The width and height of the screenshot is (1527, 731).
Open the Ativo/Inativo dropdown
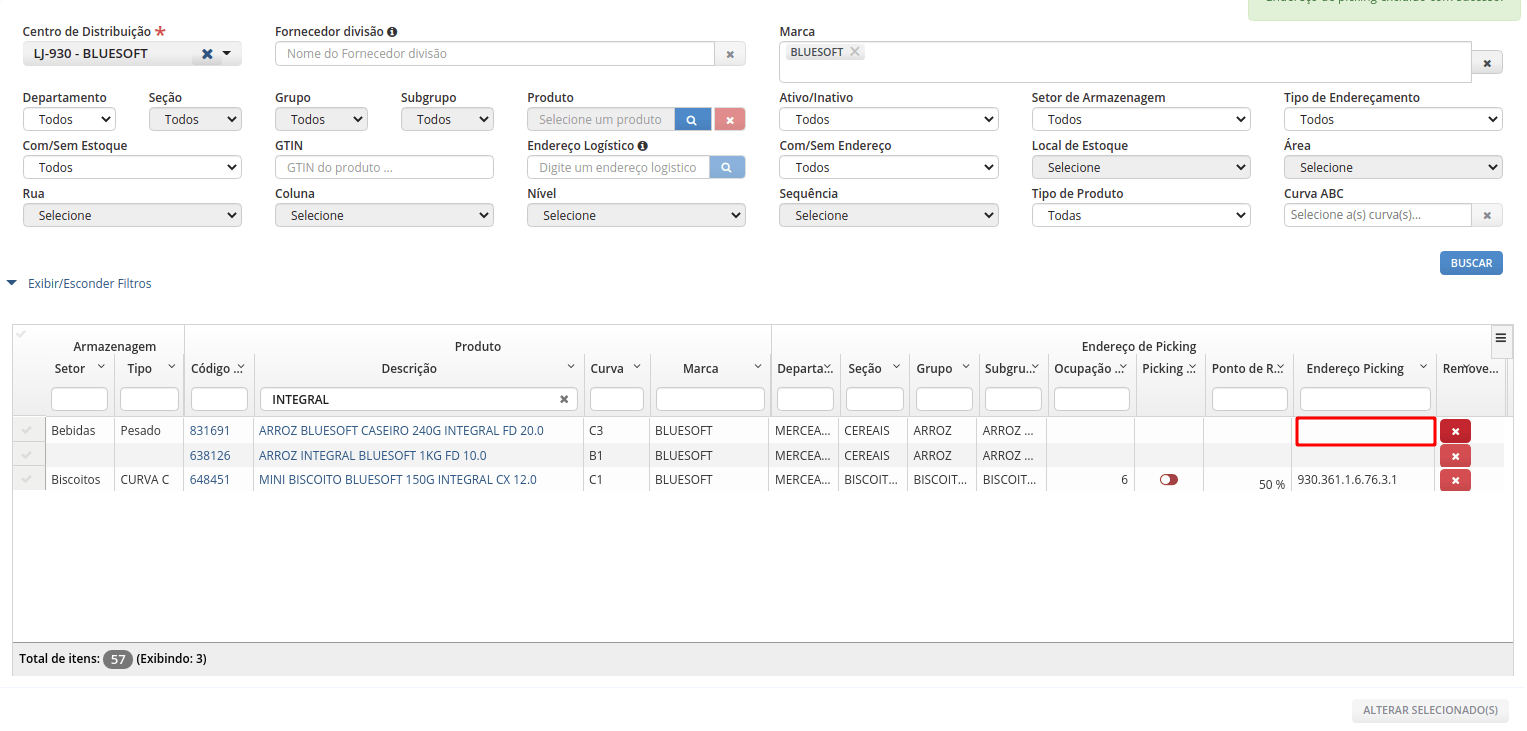(888, 120)
